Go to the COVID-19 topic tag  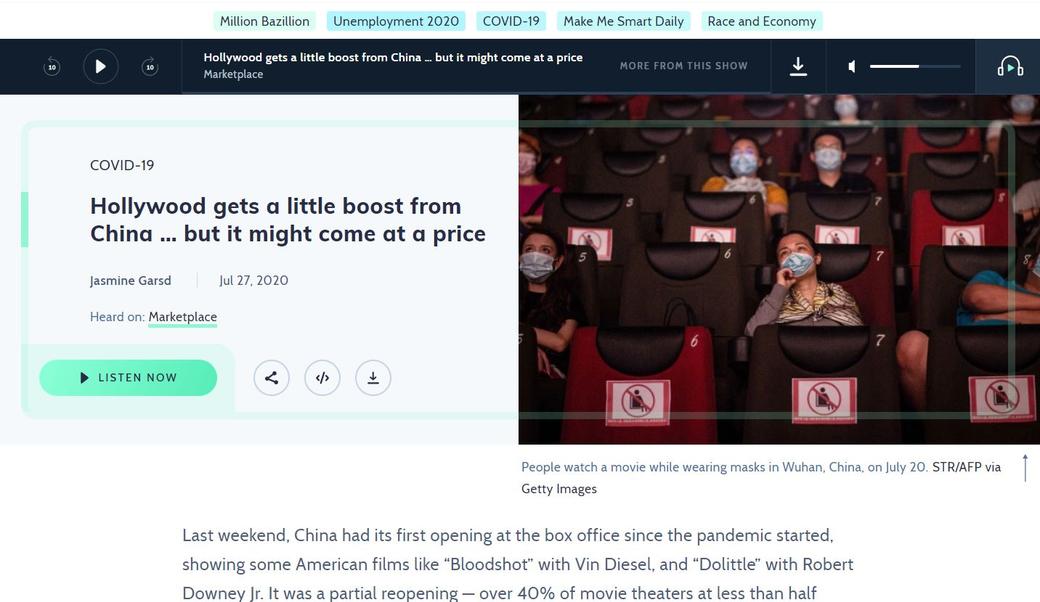[x=511, y=21]
